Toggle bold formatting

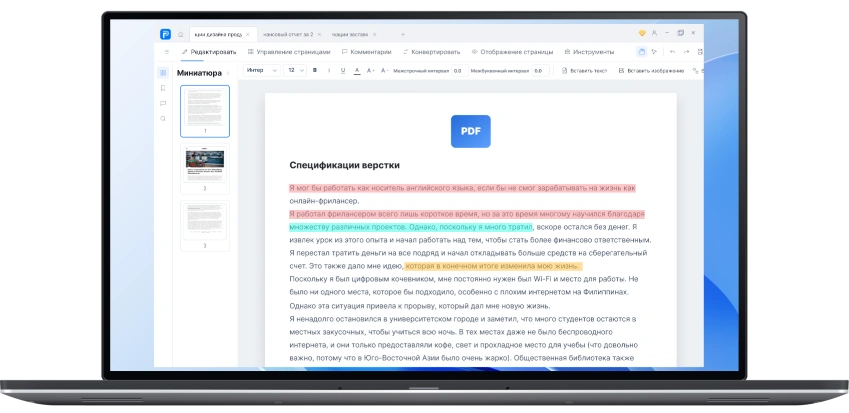[x=315, y=70]
